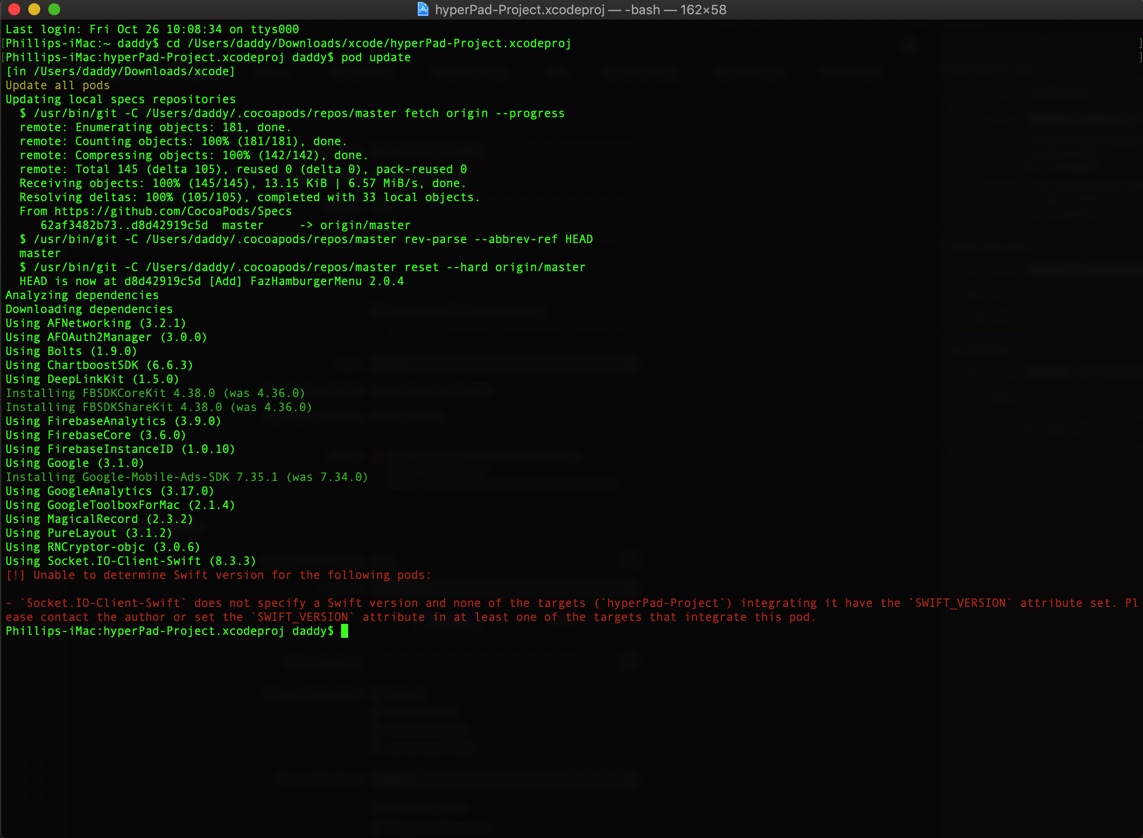
Task: Maximize the window using the green button
Action: 54,9
